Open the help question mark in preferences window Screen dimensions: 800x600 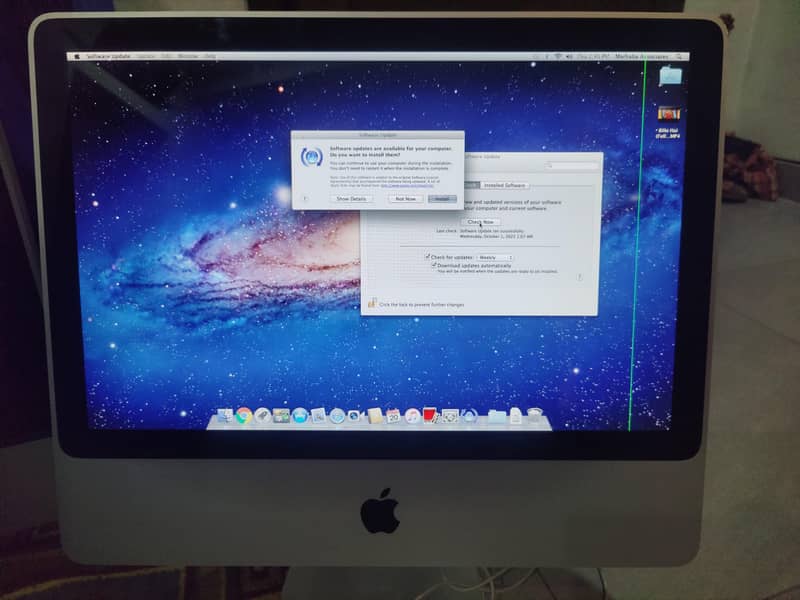coord(579,278)
